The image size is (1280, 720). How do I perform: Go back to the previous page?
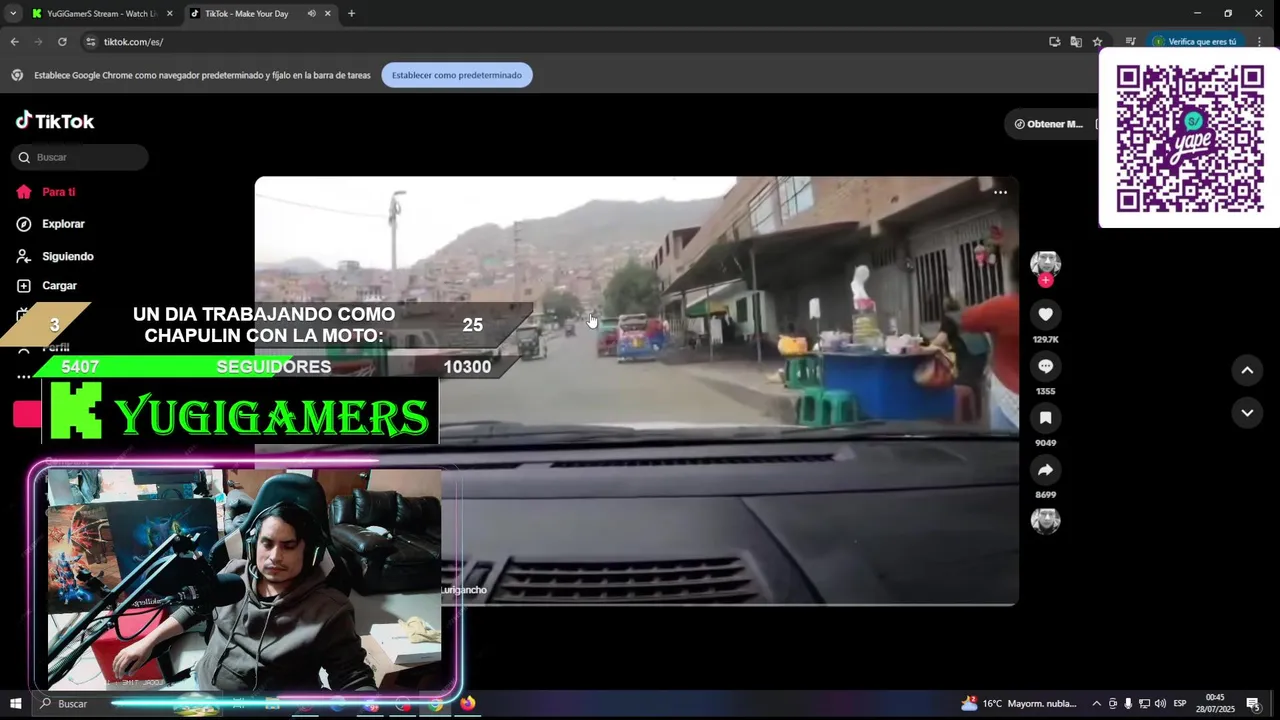pos(14,42)
